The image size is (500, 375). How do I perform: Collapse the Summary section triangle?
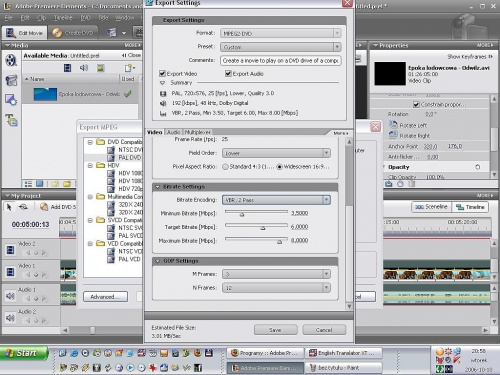click(x=163, y=83)
